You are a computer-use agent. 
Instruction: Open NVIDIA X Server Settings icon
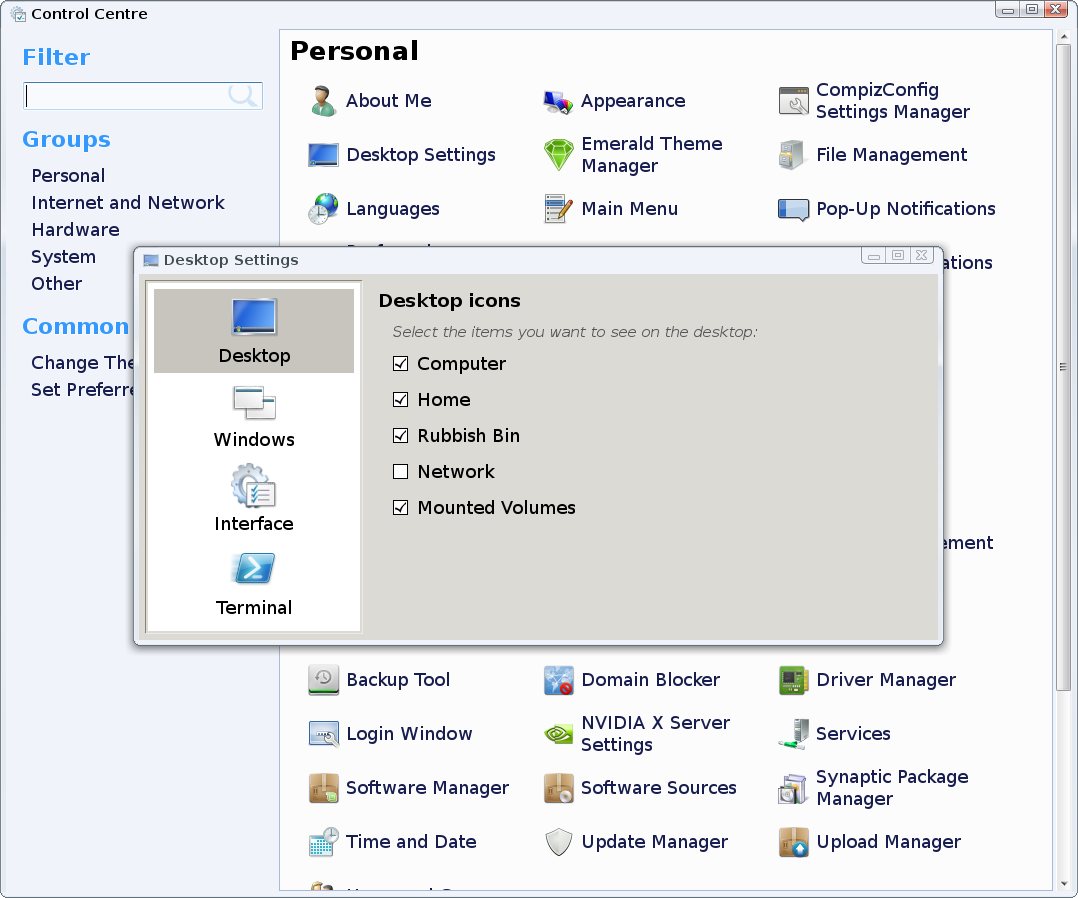[x=558, y=734]
